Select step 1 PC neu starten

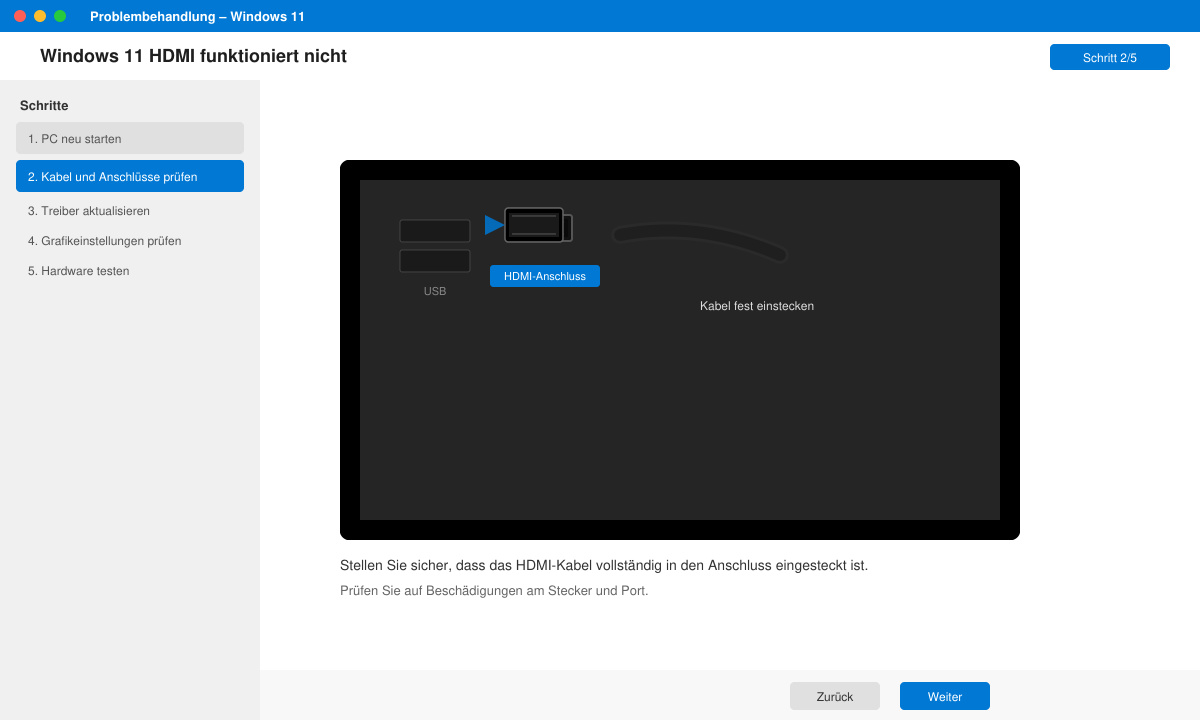(x=130, y=138)
